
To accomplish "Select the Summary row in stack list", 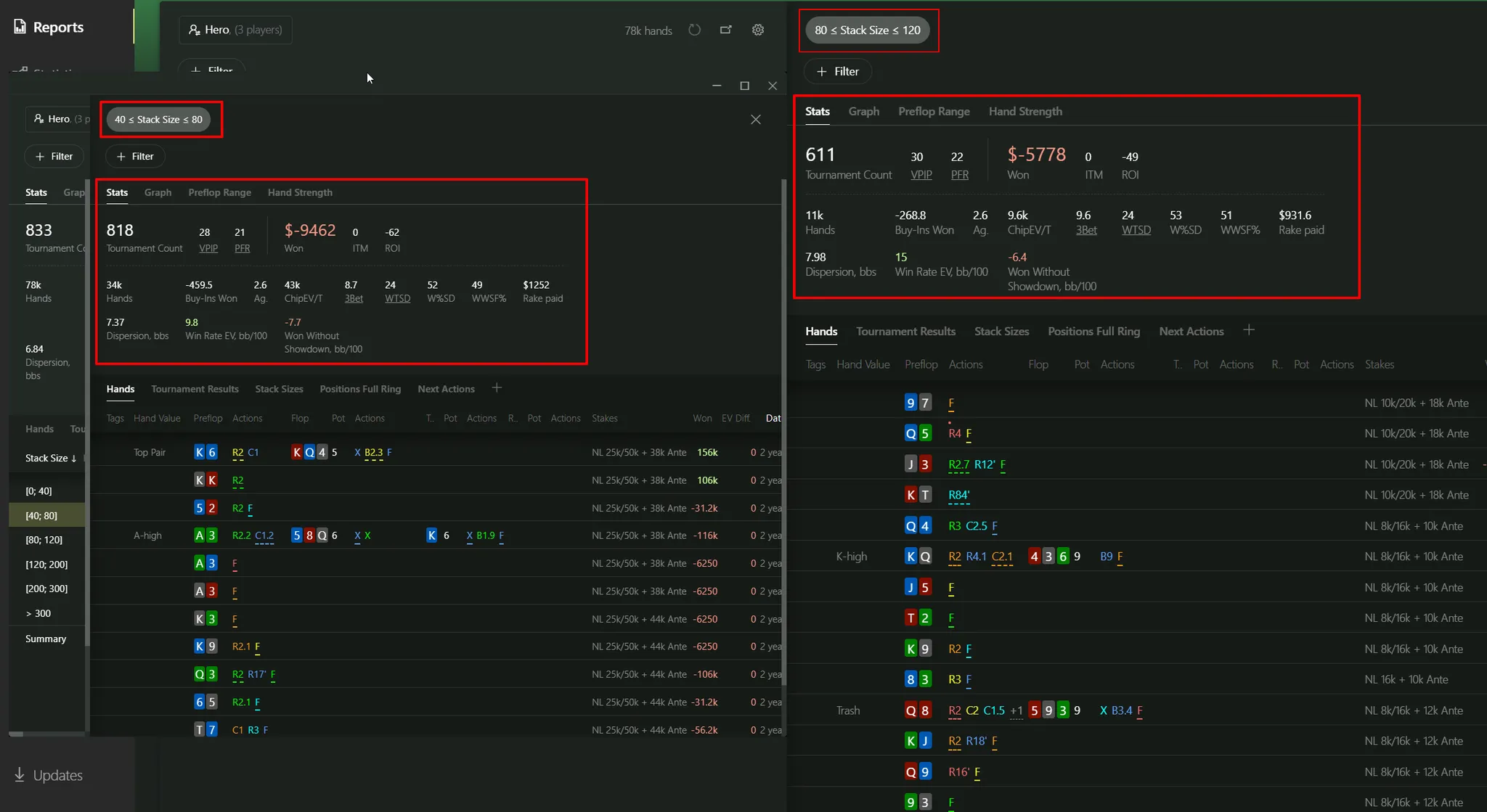I will point(46,639).
